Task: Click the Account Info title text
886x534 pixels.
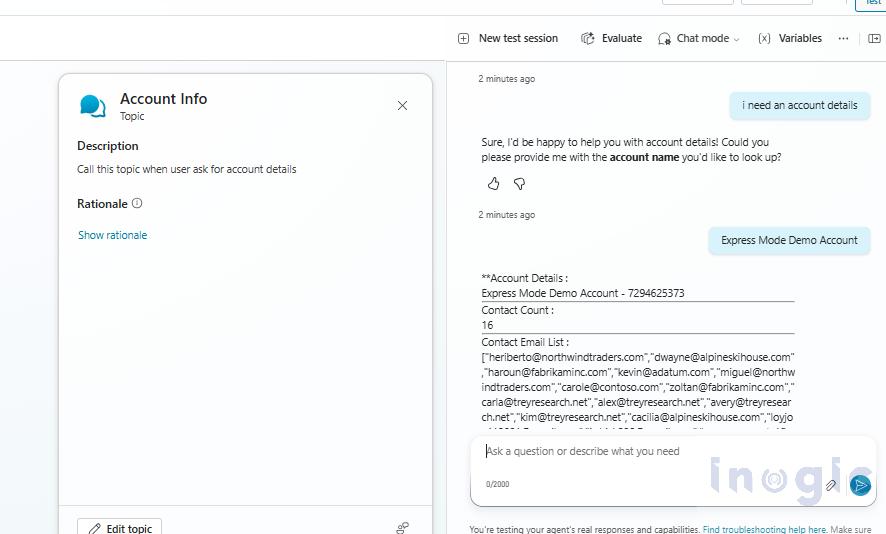Action: click(x=164, y=99)
